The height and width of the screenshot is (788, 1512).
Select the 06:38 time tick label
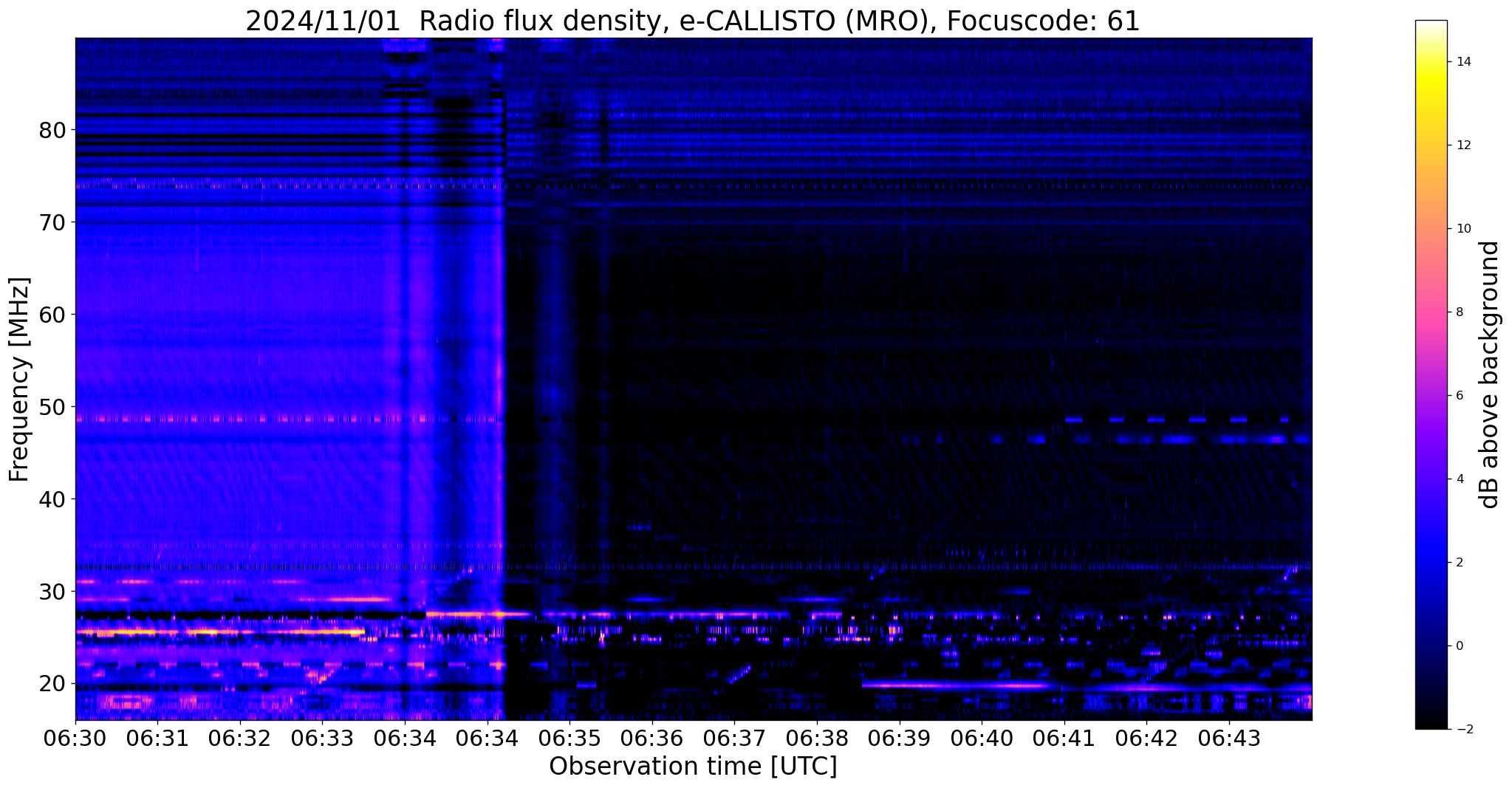pyautogui.click(x=817, y=738)
